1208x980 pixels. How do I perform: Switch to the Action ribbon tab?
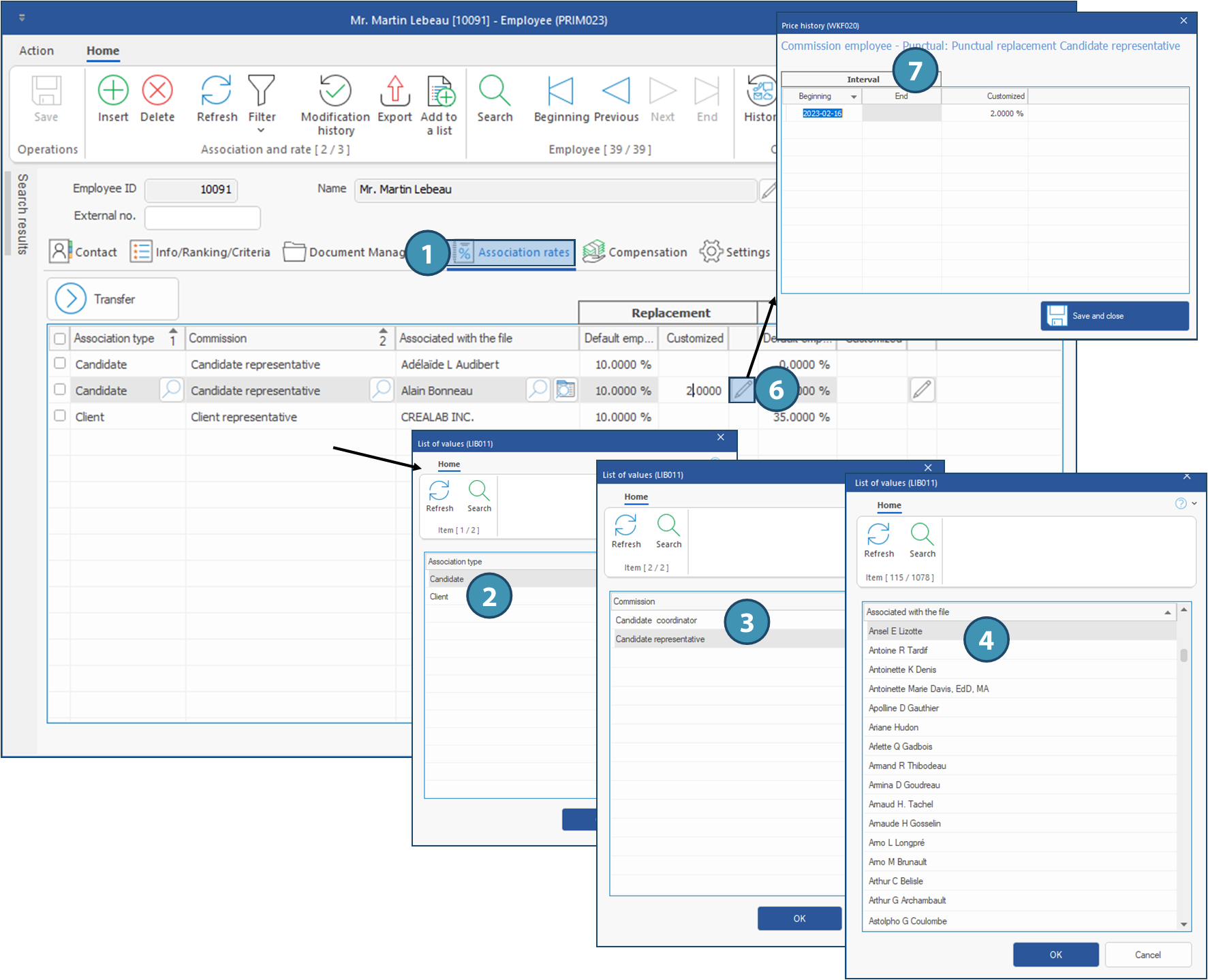[37, 50]
